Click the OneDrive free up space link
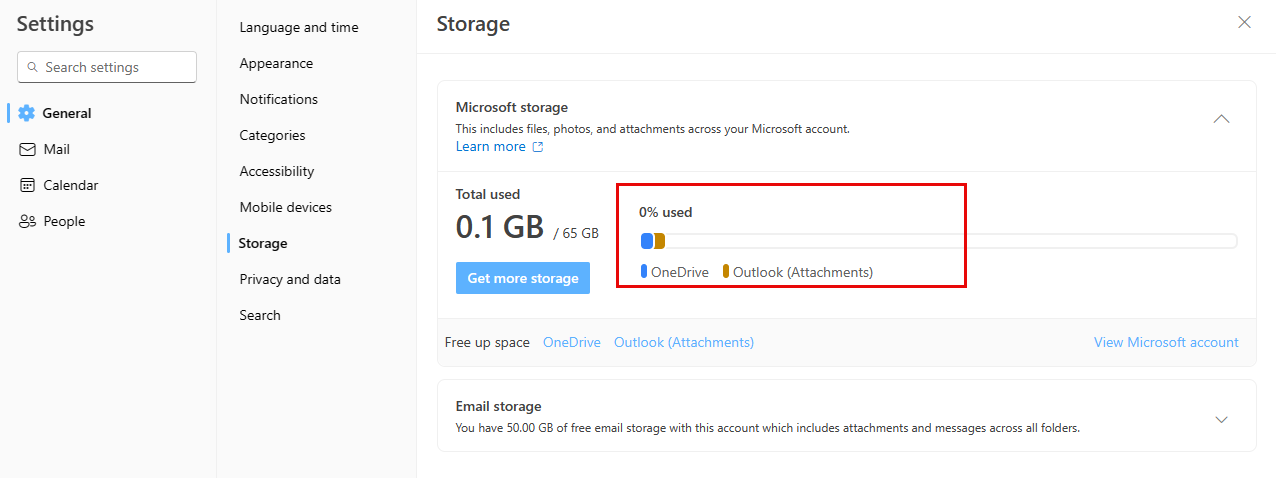This screenshot has width=1276, height=478. pyautogui.click(x=572, y=342)
